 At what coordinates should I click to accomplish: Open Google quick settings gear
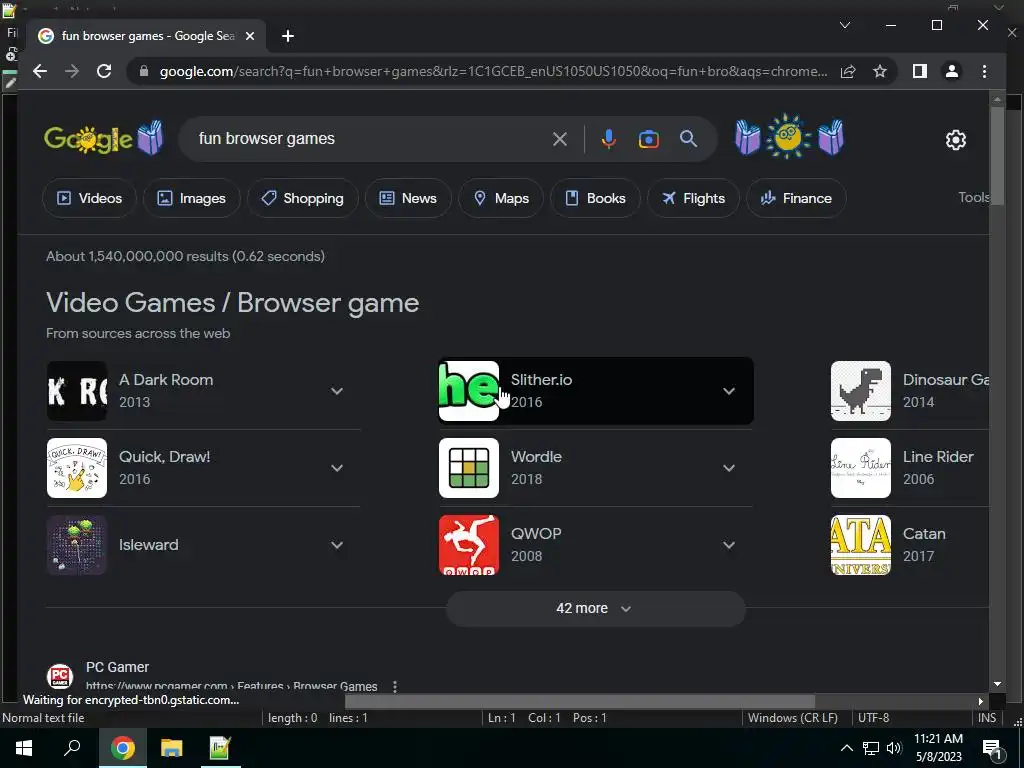pos(955,139)
